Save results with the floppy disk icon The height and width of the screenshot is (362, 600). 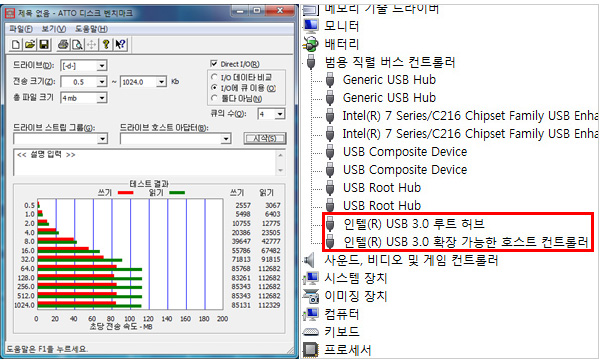pos(44,45)
